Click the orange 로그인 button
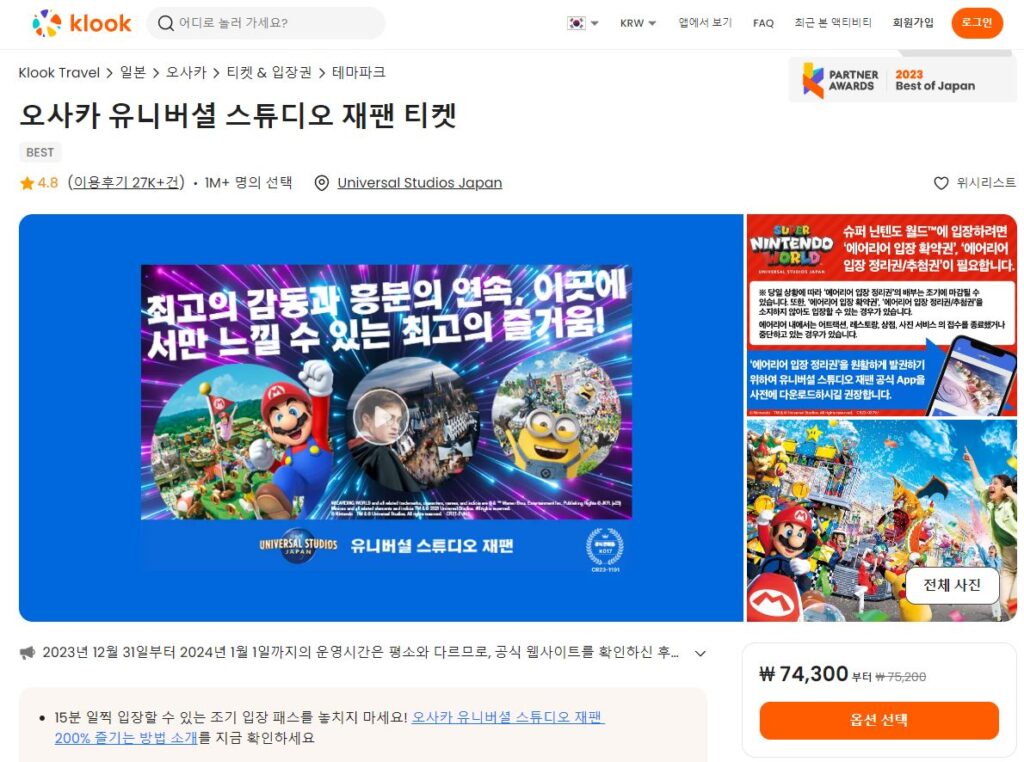 pyautogui.click(x=976, y=23)
